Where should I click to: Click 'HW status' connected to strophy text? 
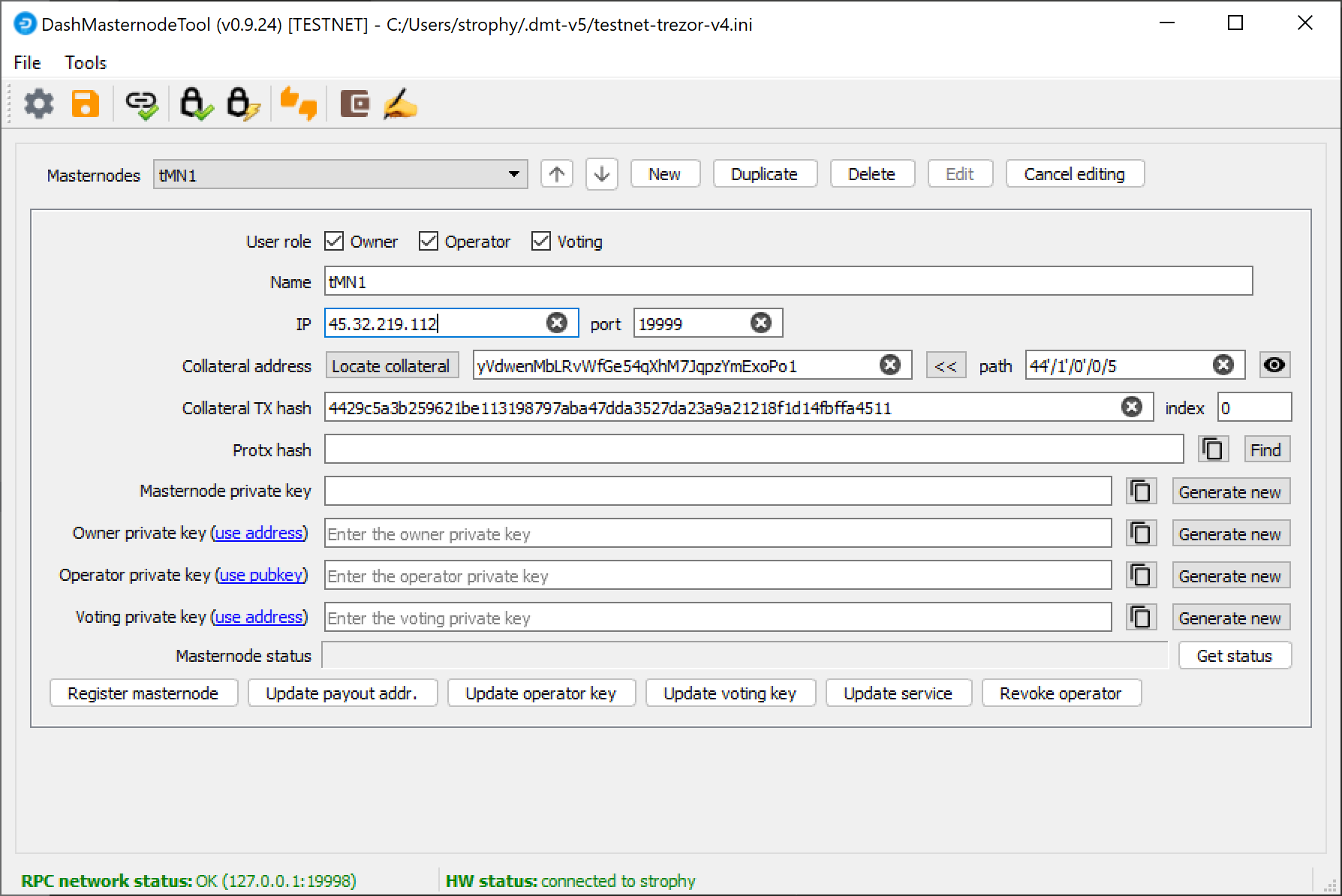pyautogui.click(x=570, y=880)
